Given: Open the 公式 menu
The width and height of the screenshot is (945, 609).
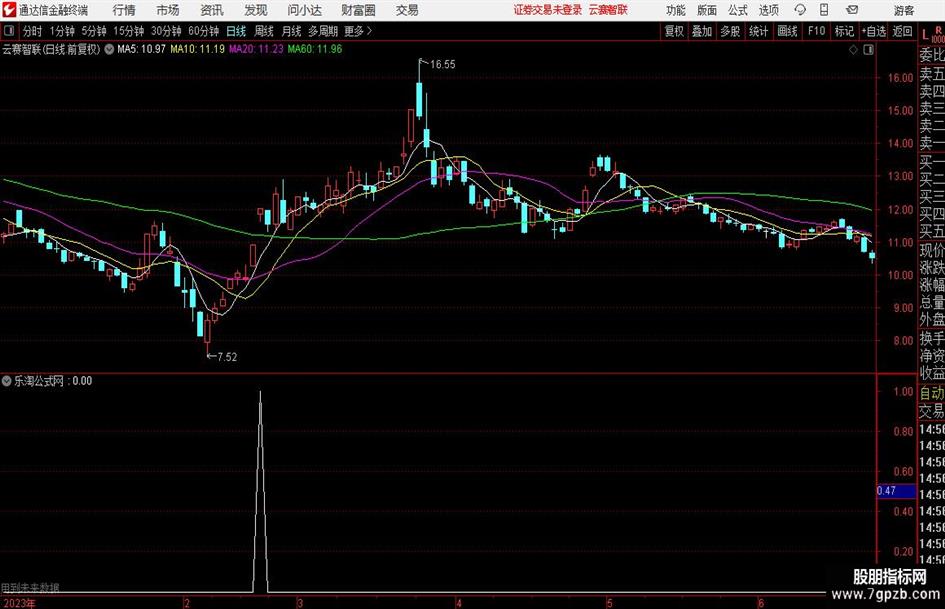Looking at the screenshot, I should click(738, 10).
